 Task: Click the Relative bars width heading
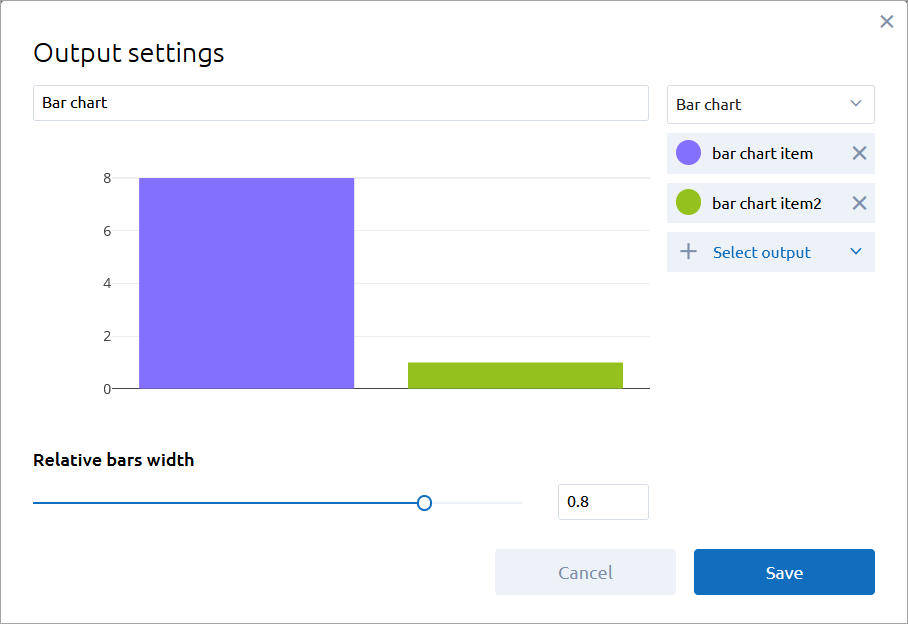[x=114, y=460]
